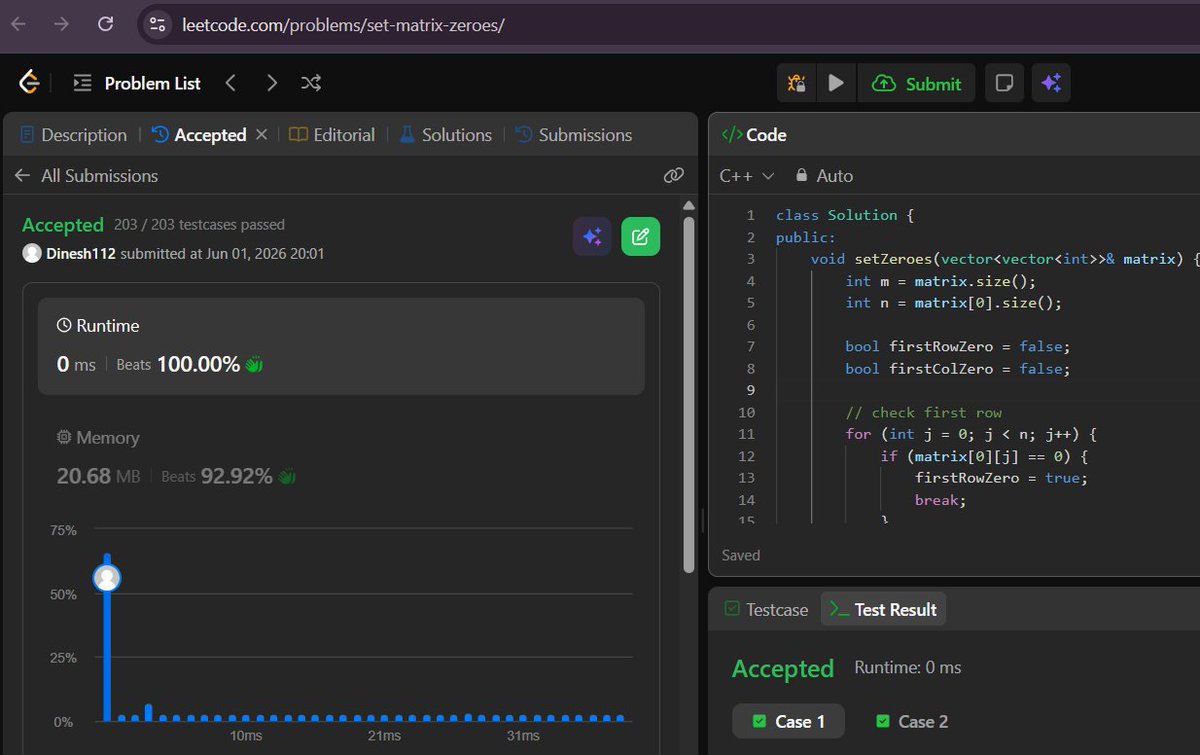The image size is (1200, 755).
Task: Select the Memory stats section
Action: point(341,458)
